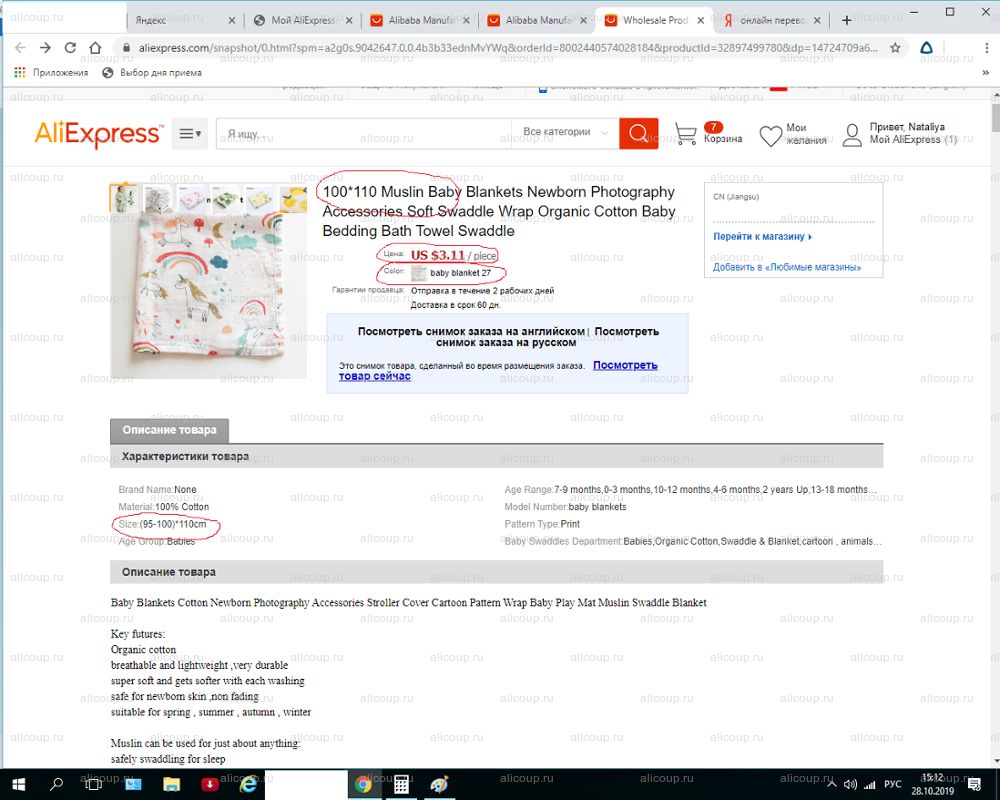Click Добавить в Любимые магазины link

pyautogui.click(x=786, y=267)
